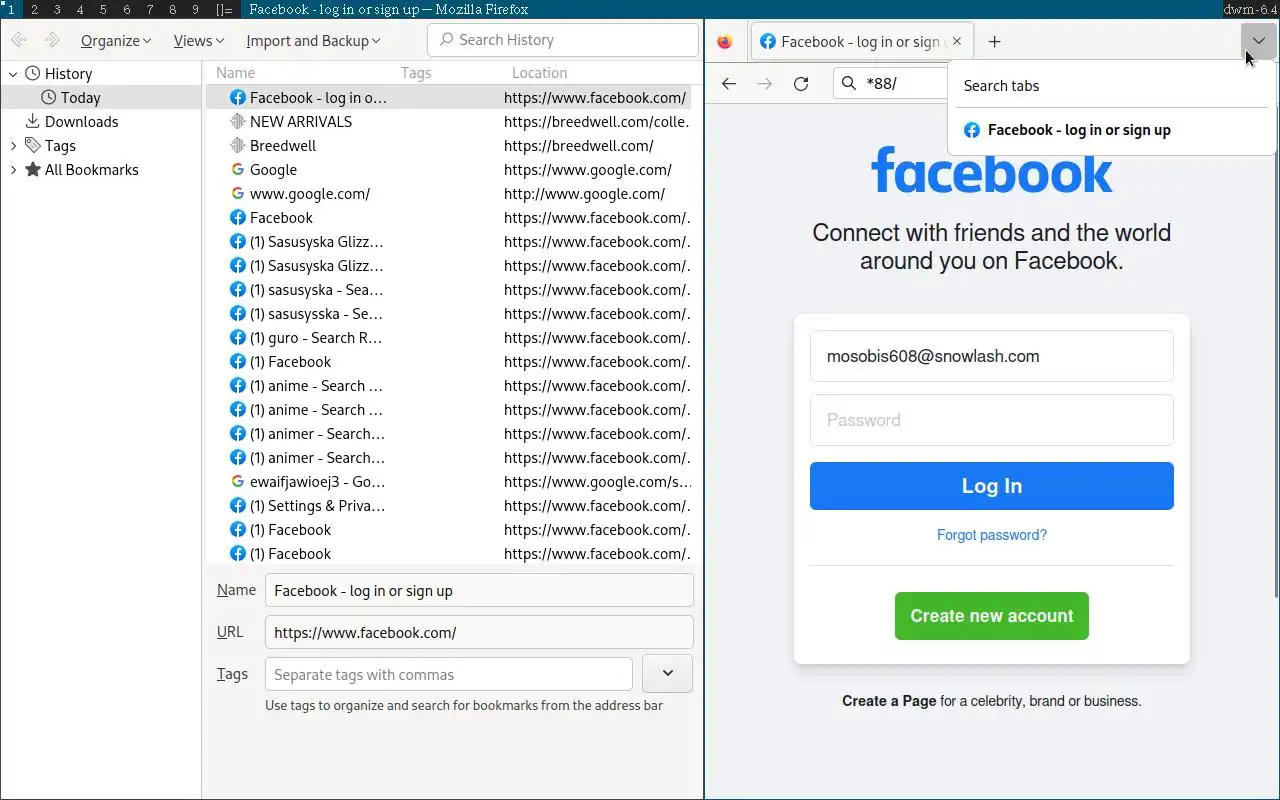Image resolution: width=1280 pixels, height=800 pixels.
Task: Click the Log In button
Action: coord(992,486)
